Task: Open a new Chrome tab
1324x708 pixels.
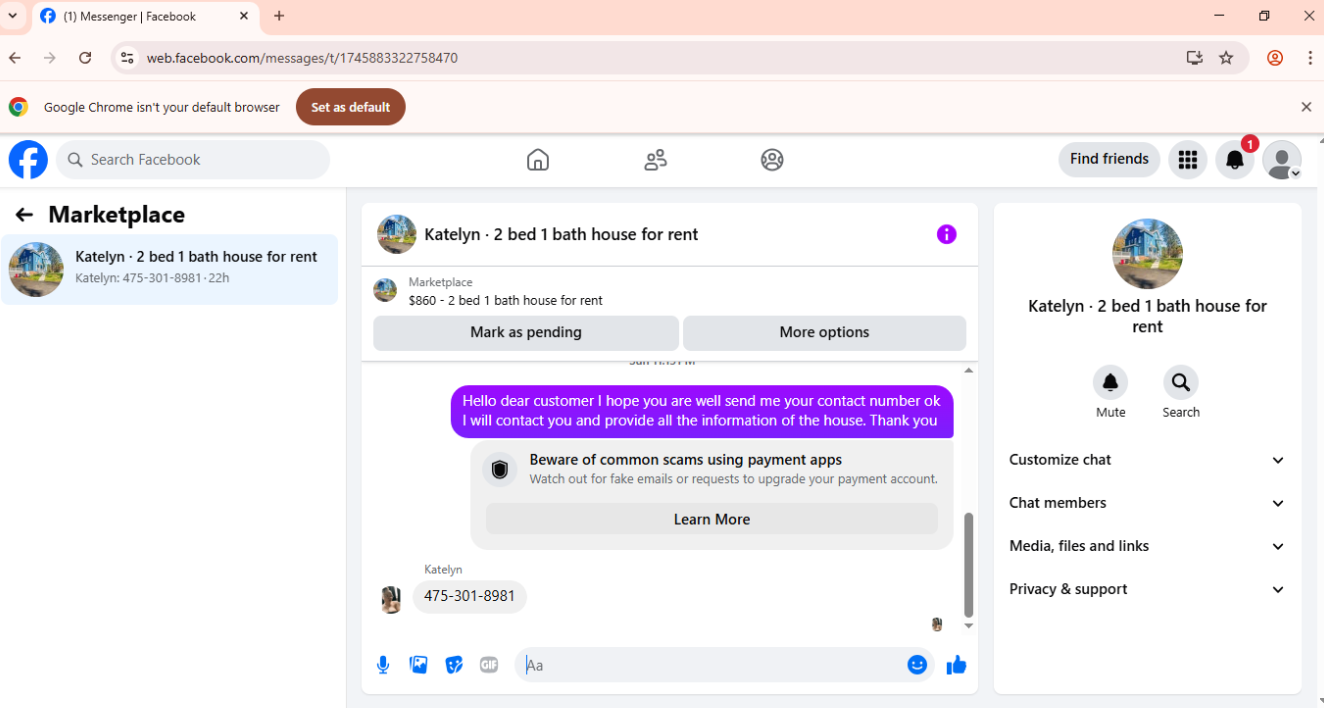Action: pos(279,16)
